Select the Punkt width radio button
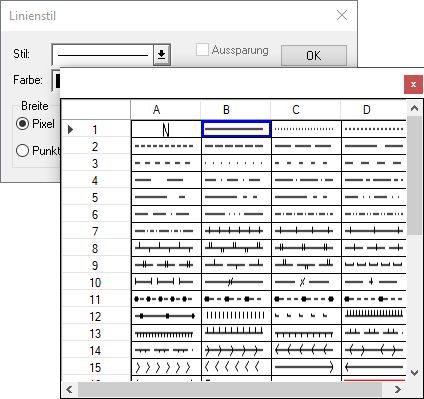Image resolution: width=424 pixels, height=399 pixels. tap(22, 151)
